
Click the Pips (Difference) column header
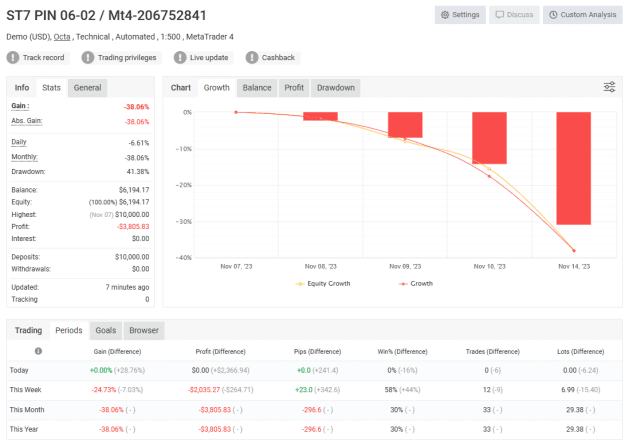point(317,352)
